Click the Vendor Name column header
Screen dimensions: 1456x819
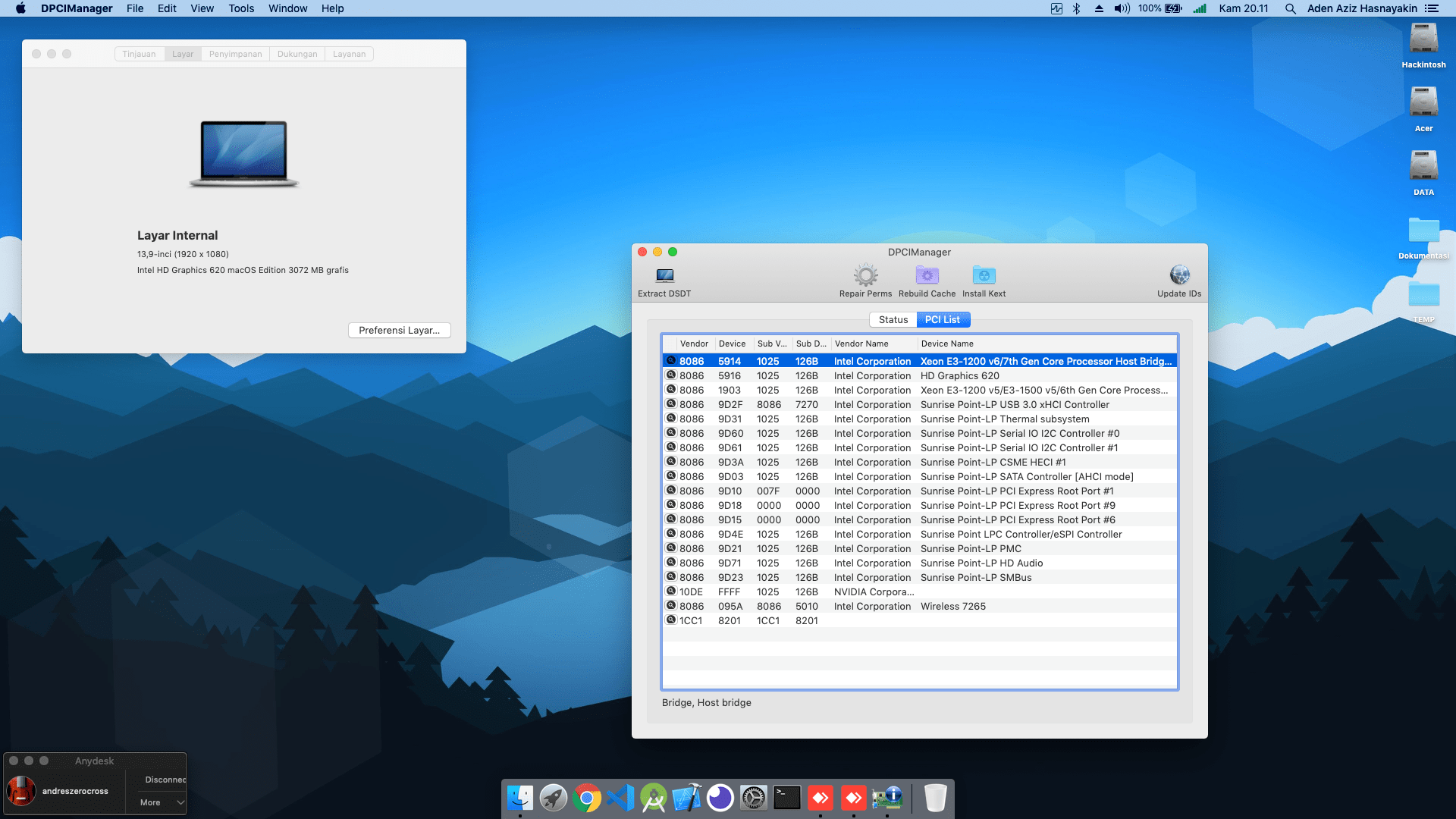pos(874,344)
